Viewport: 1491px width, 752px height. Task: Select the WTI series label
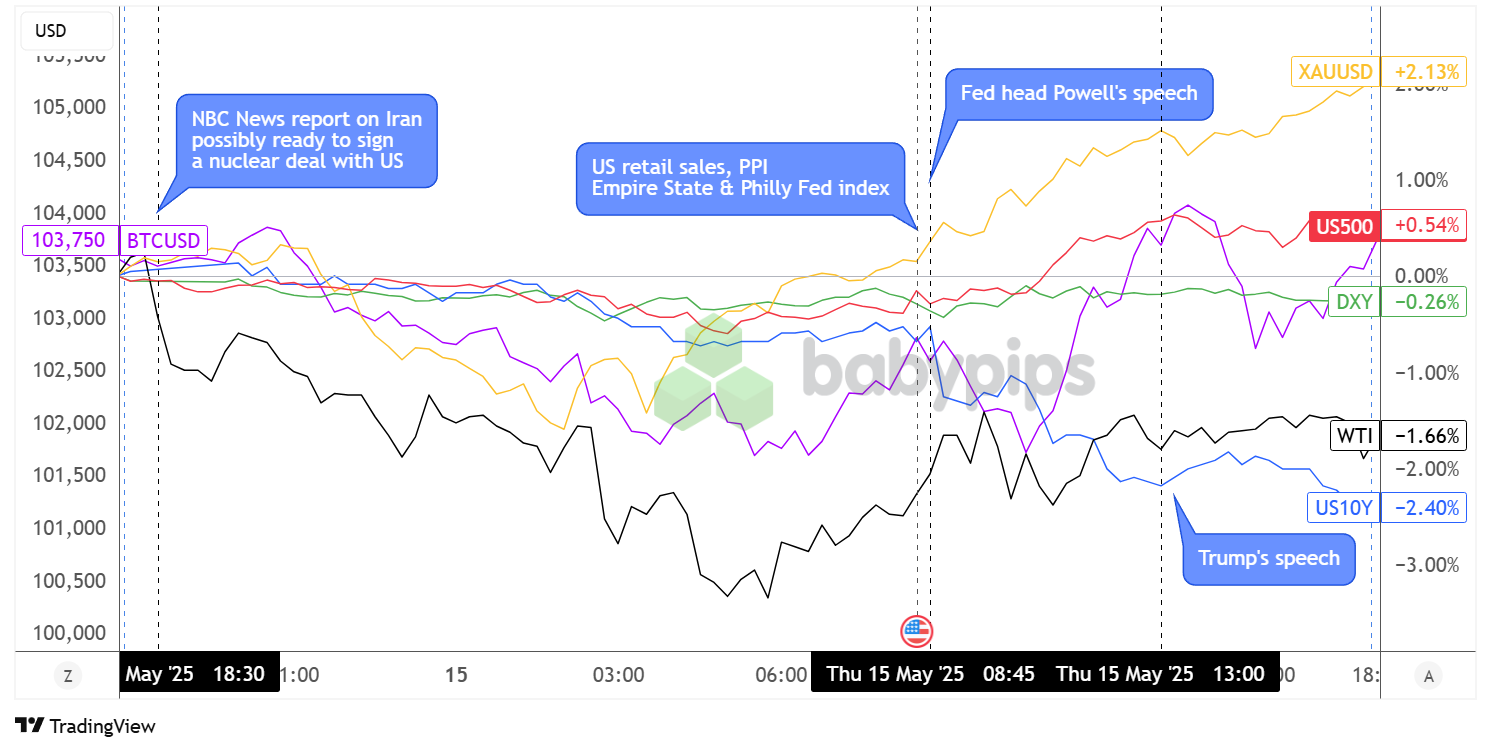click(x=1355, y=435)
